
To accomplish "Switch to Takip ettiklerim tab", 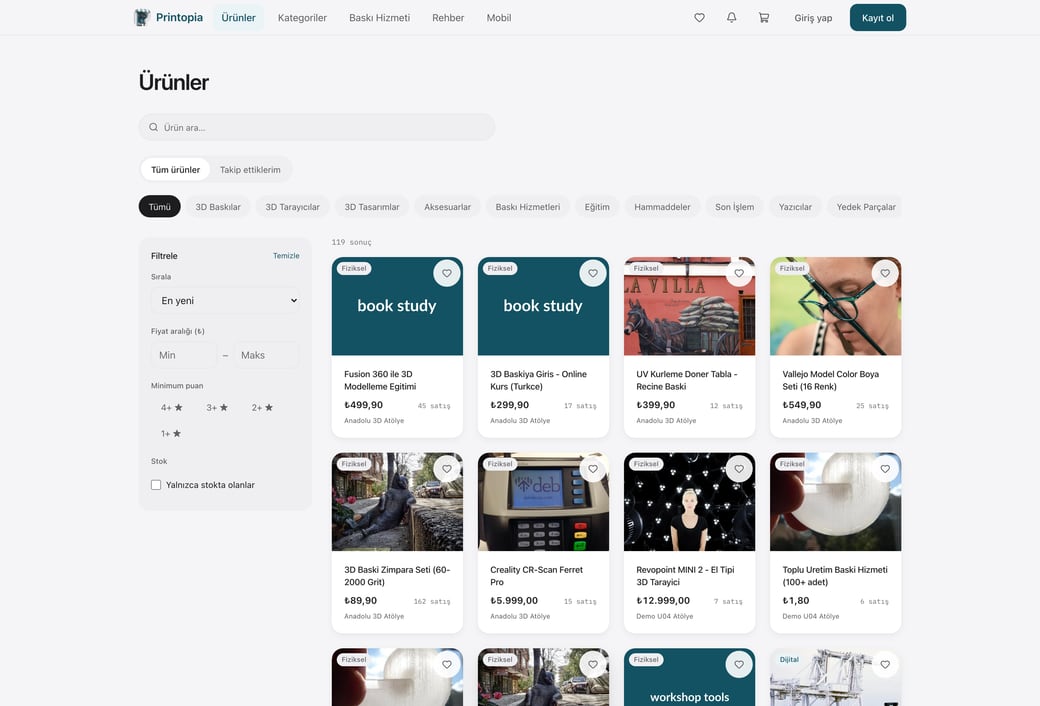I will 250,170.
